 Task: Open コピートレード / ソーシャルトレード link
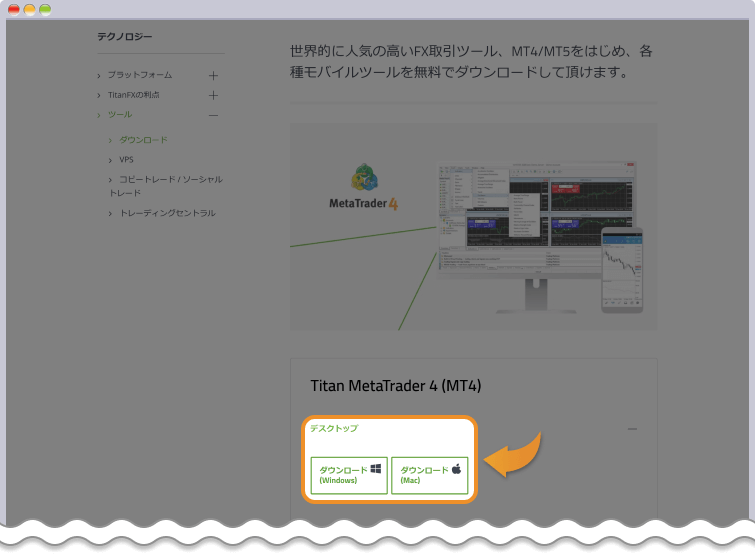pyautogui.click(x=166, y=186)
